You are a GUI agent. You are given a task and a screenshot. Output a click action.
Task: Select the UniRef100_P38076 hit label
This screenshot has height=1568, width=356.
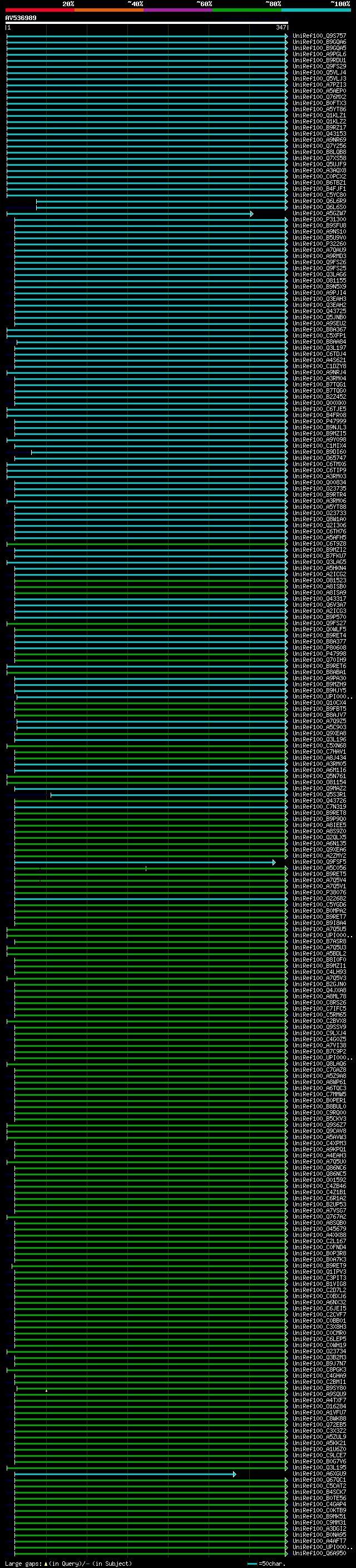click(319, 893)
